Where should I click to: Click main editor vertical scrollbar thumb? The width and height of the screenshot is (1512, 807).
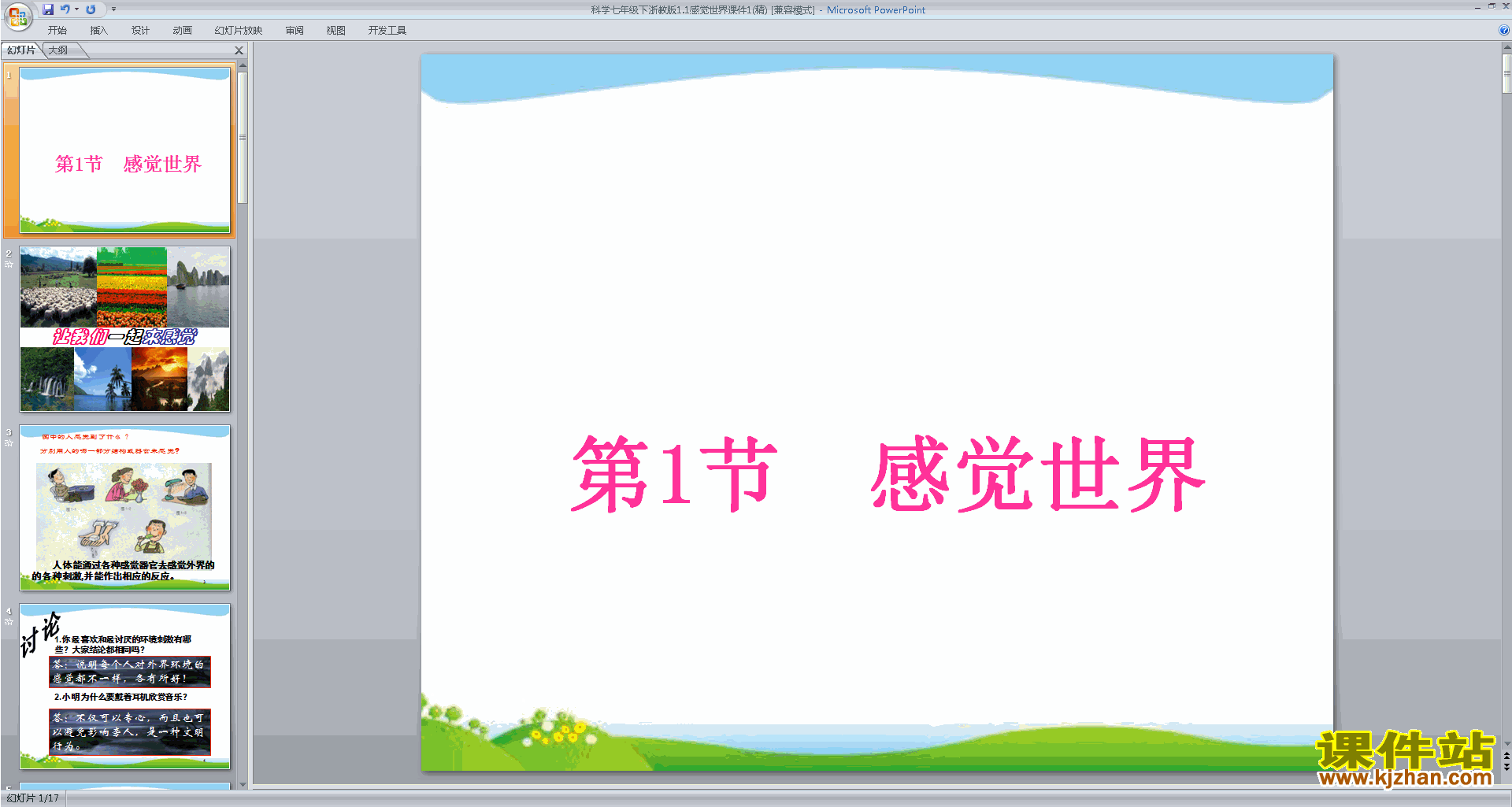(x=1506, y=74)
